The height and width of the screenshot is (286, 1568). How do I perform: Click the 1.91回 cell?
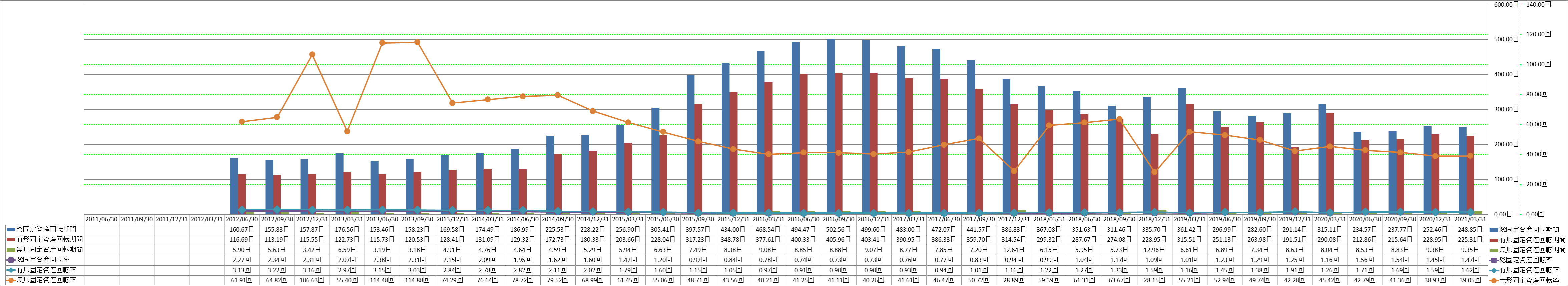pos(1295,270)
